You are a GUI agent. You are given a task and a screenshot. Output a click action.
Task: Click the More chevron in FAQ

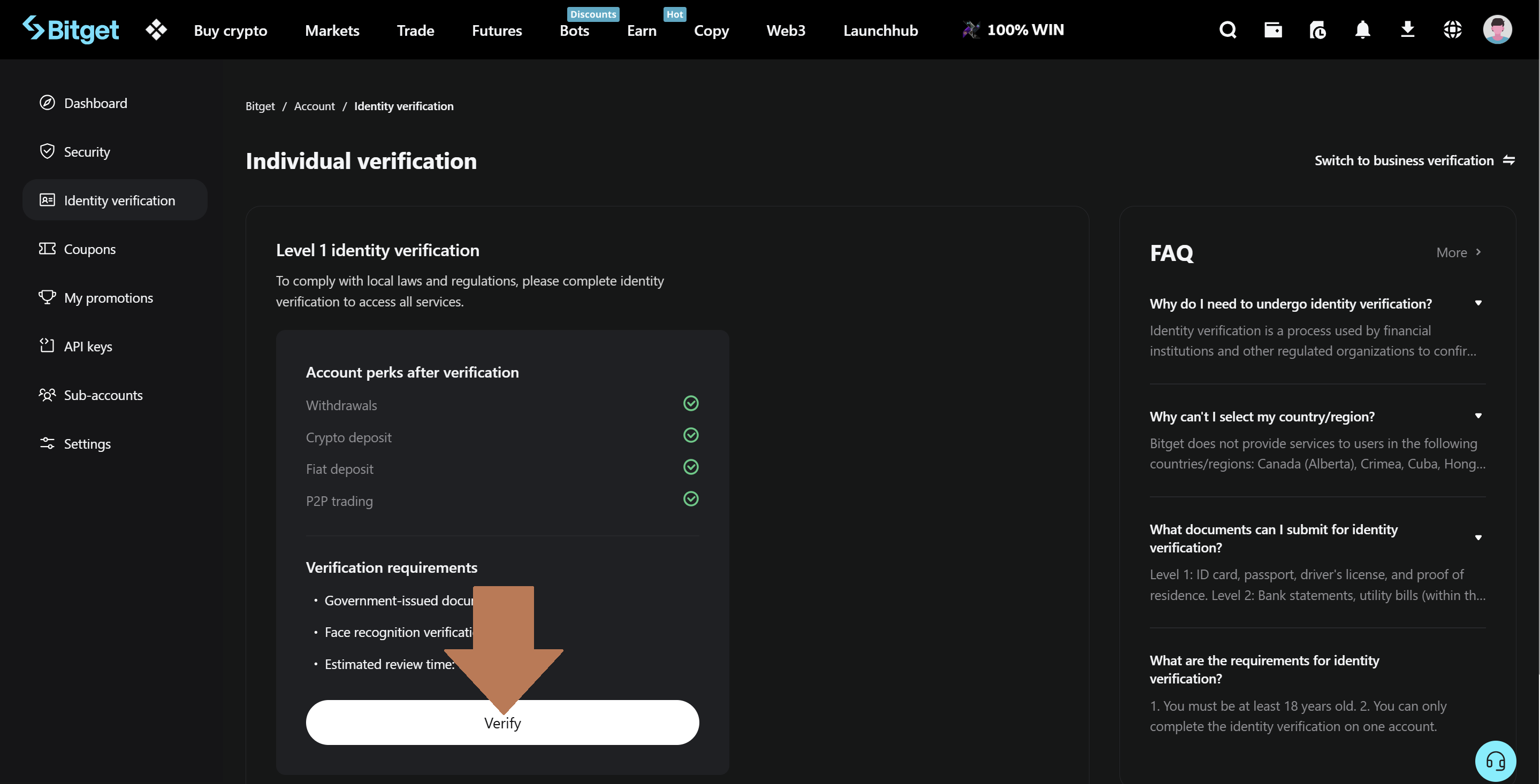pos(1478,252)
